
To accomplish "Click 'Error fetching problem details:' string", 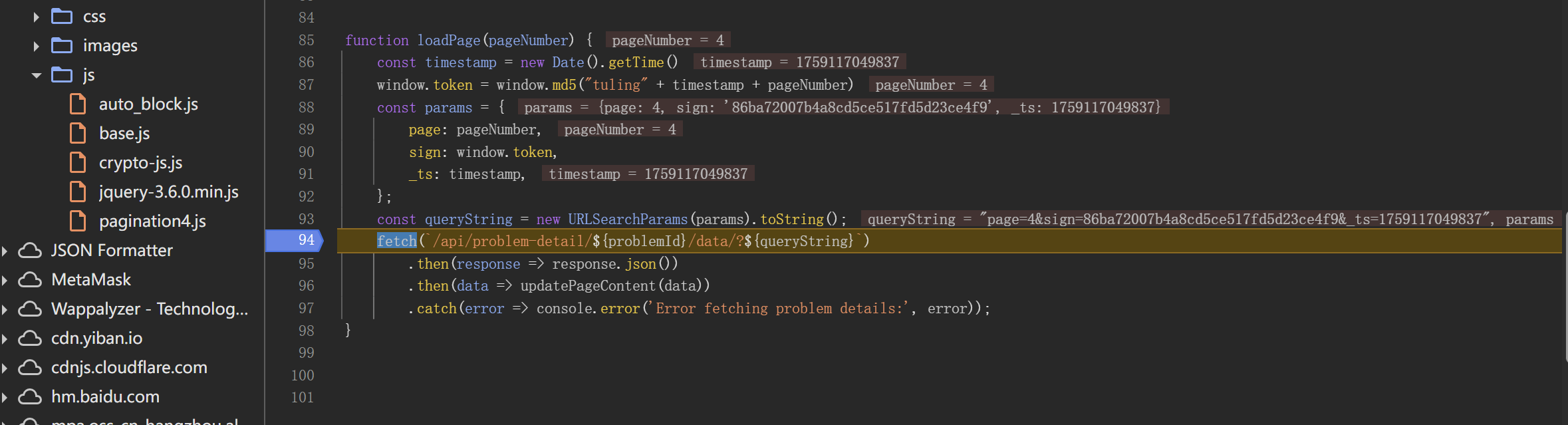I will click(779, 309).
